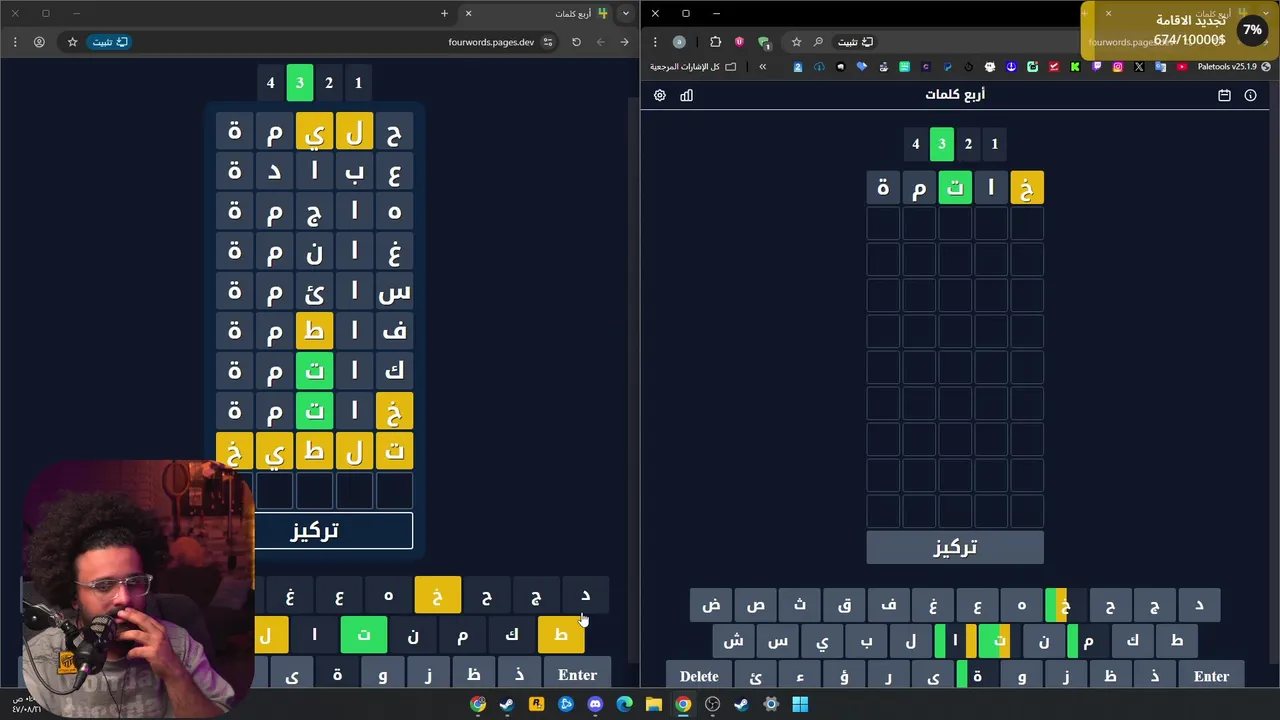Click Enter key on left window keyboard

577,675
